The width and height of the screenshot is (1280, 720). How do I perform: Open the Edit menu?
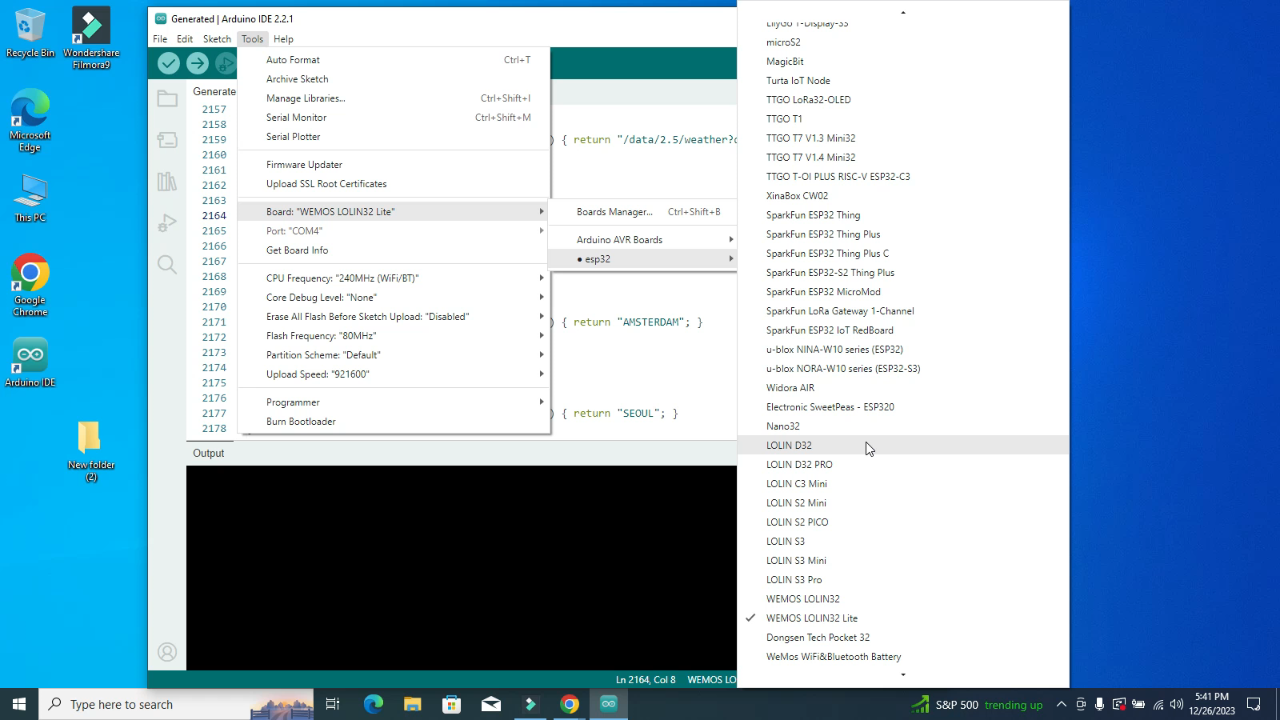click(x=185, y=39)
